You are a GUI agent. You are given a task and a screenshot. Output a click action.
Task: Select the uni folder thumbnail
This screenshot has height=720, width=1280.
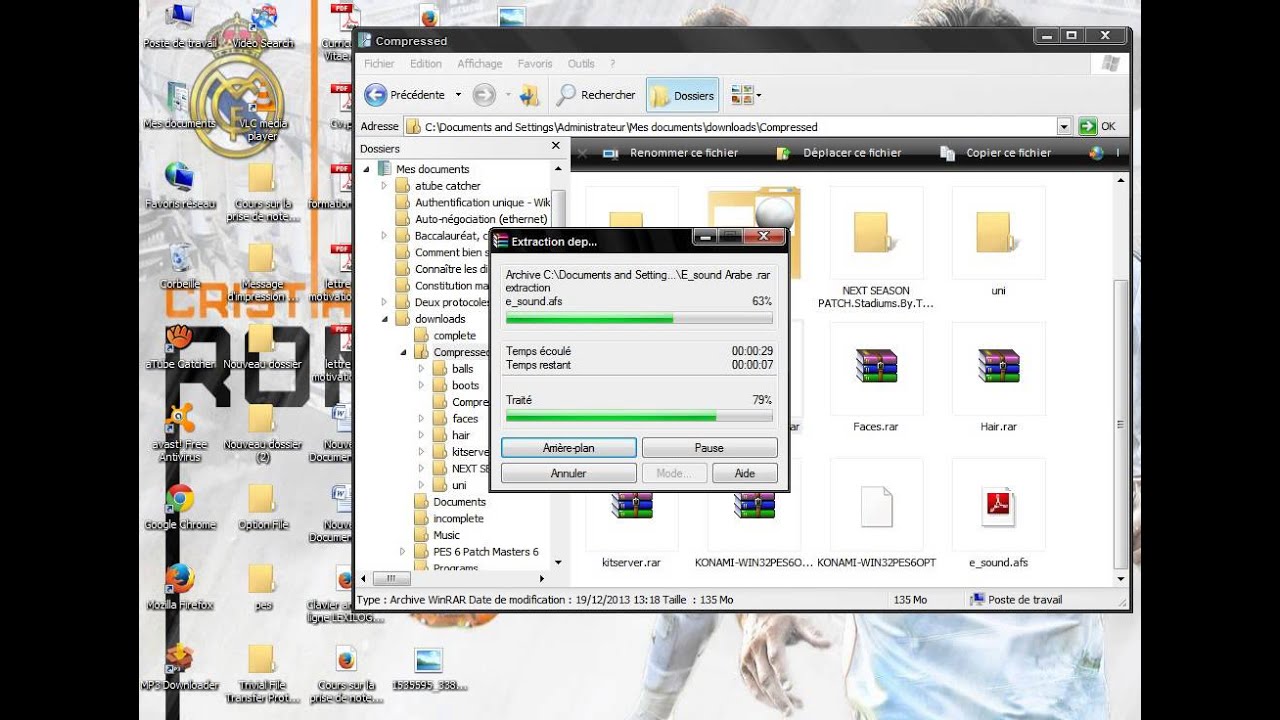(998, 233)
